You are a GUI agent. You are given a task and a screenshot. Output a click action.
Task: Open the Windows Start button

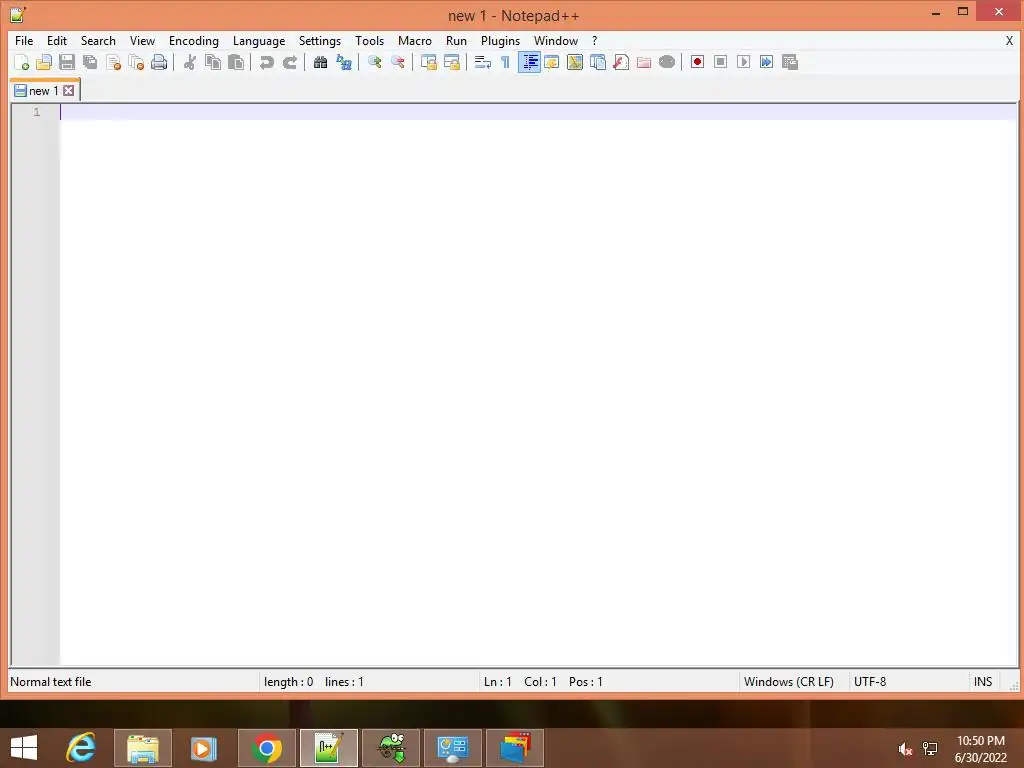[x=24, y=748]
